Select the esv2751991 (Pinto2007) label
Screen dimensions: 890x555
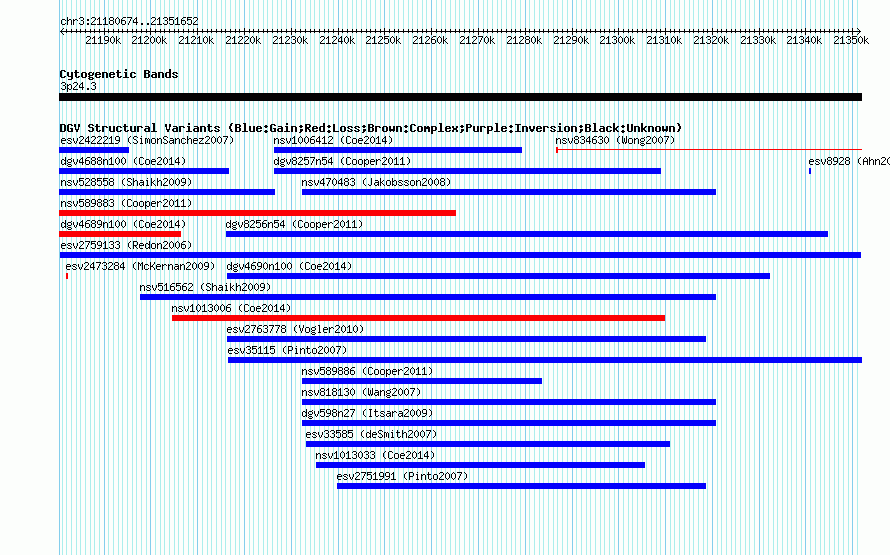coord(402,476)
